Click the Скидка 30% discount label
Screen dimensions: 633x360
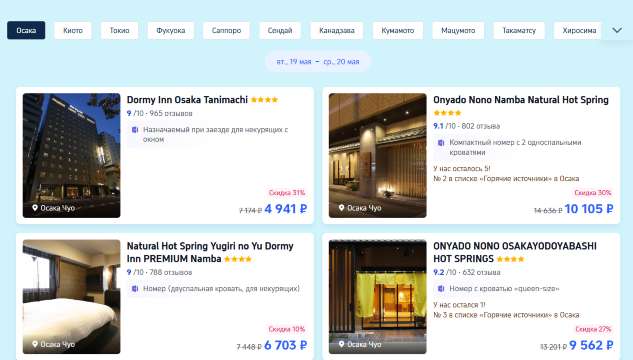click(593, 193)
